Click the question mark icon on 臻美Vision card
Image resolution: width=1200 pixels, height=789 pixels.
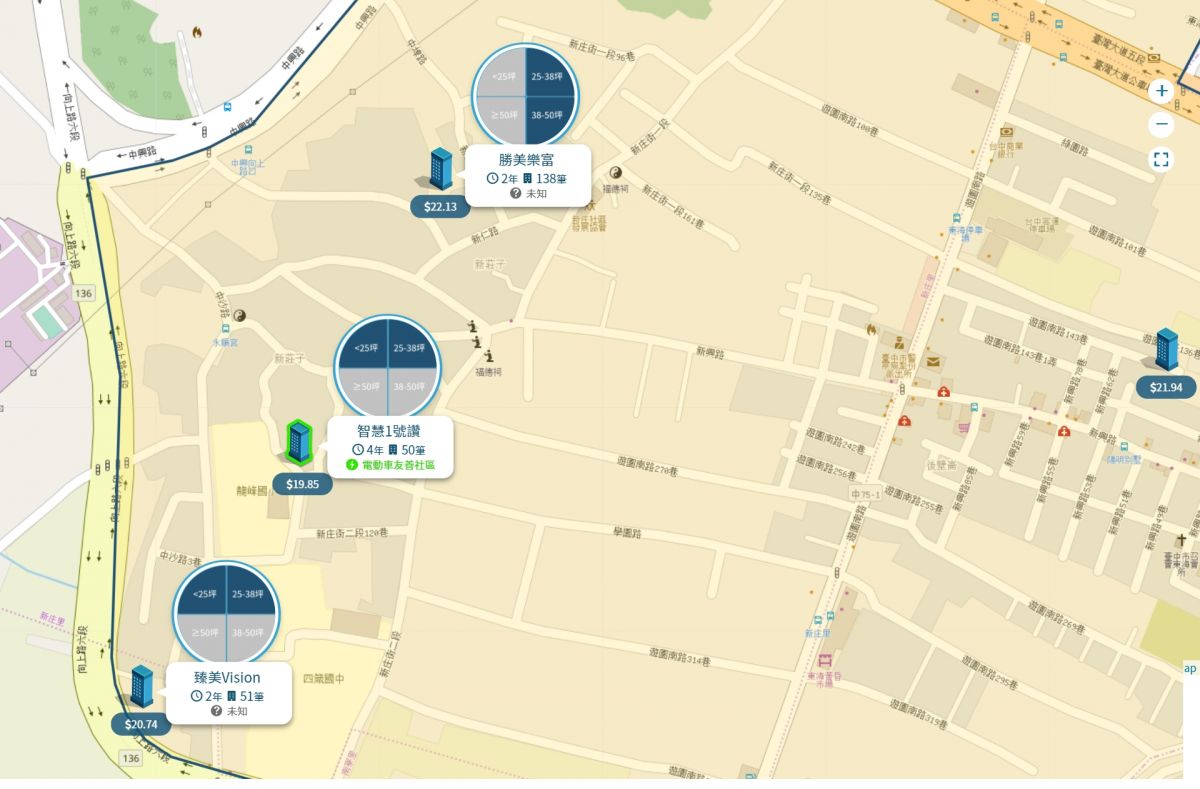point(217,711)
